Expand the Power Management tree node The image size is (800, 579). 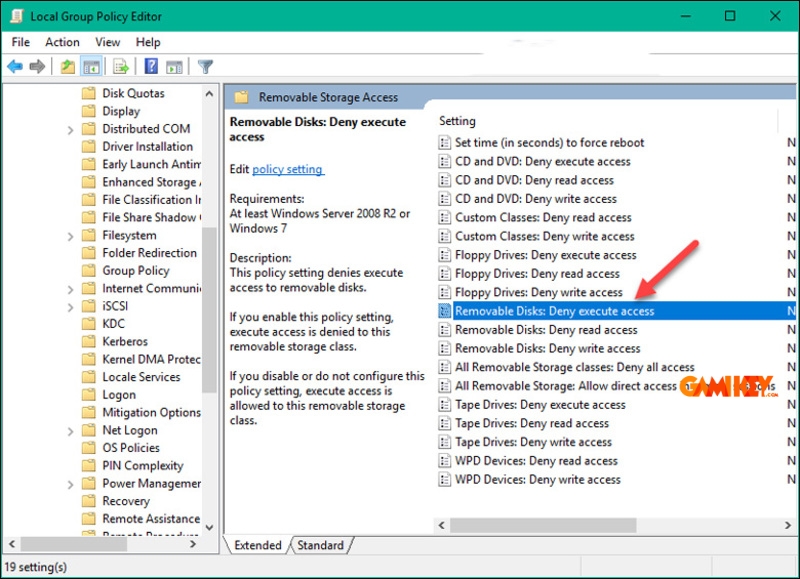point(70,484)
